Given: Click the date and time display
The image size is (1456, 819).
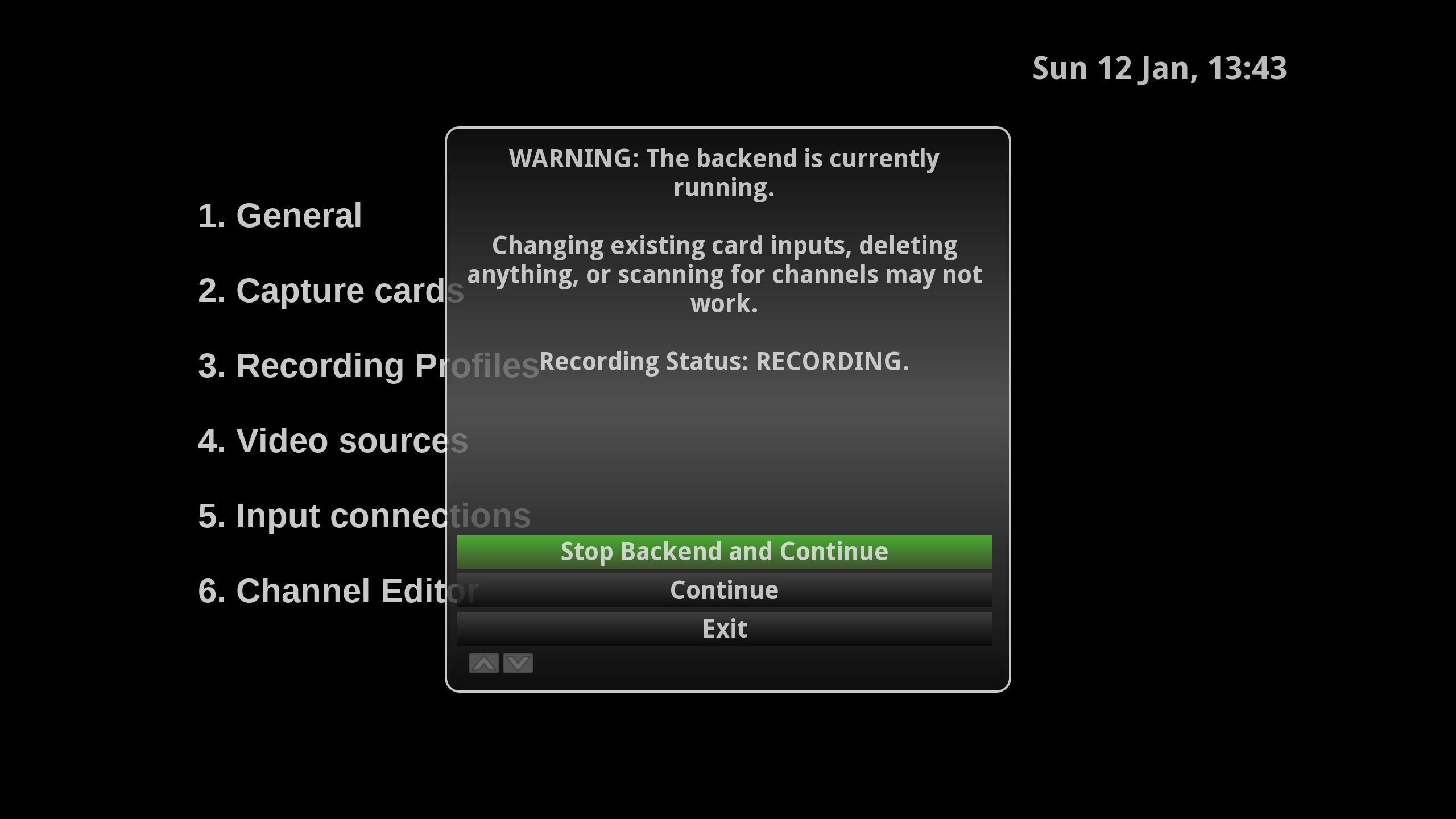Looking at the screenshot, I should [1159, 68].
